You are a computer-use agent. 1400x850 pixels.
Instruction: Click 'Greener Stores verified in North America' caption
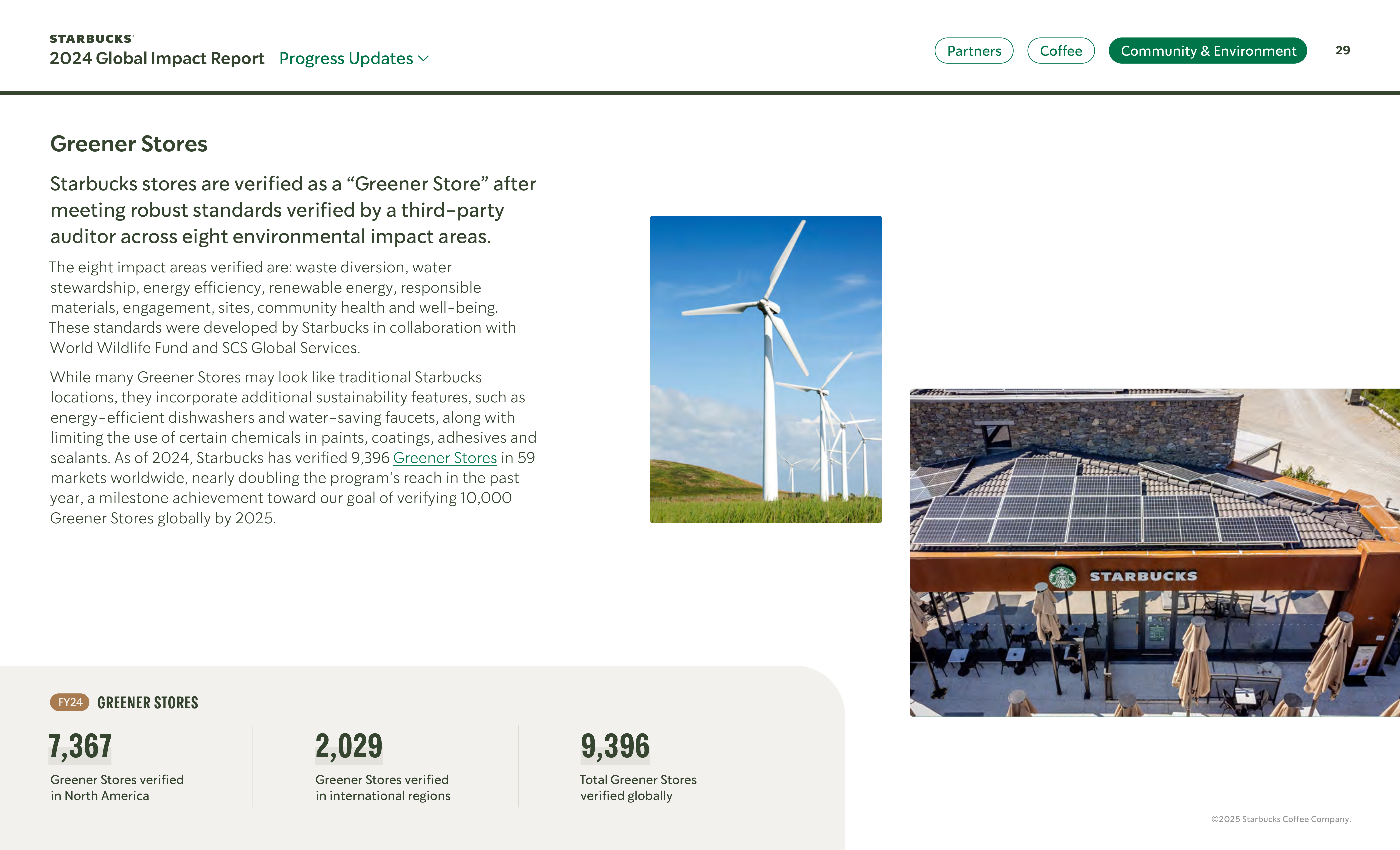[117, 787]
